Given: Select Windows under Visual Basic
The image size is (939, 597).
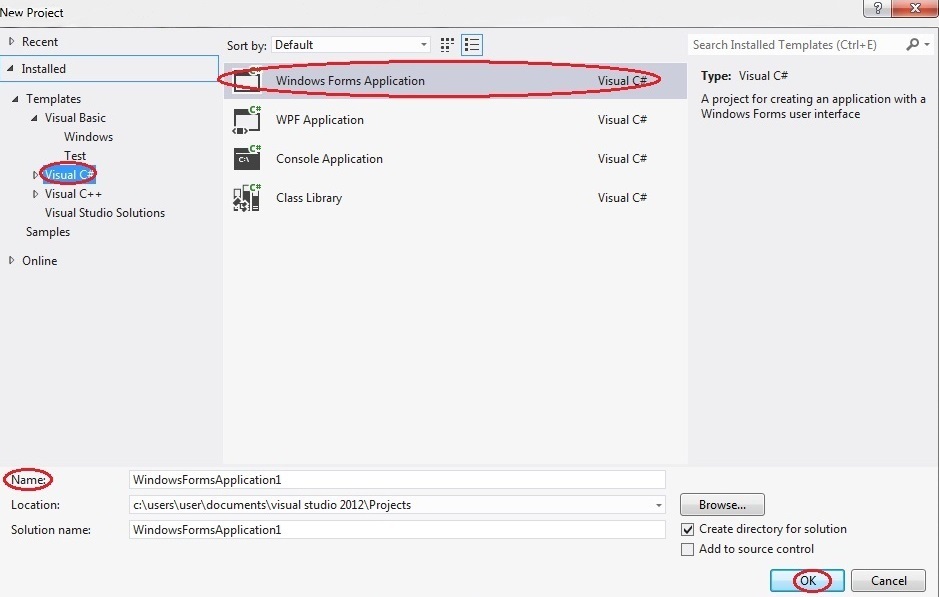Looking at the screenshot, I should click(x=88, y=137).
